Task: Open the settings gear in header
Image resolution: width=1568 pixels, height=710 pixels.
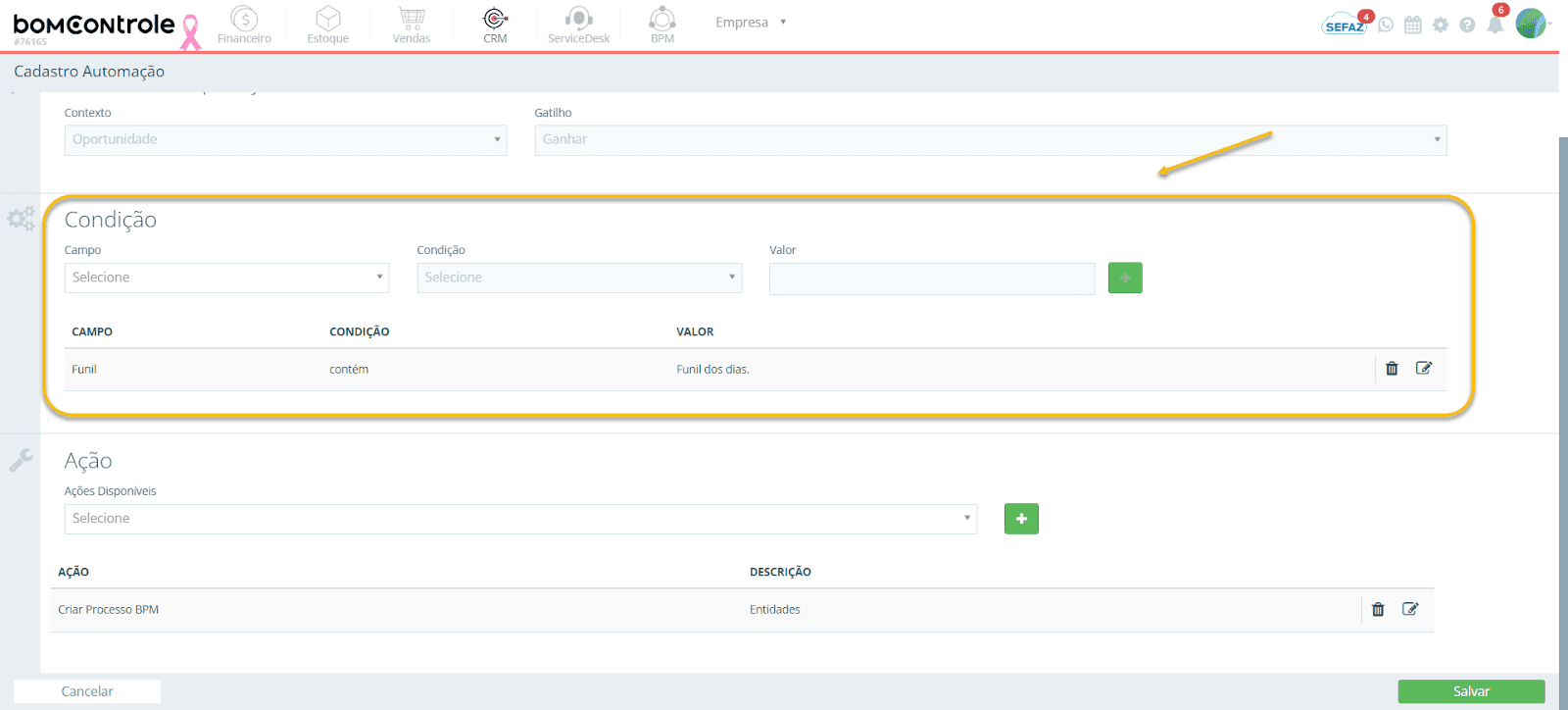Action: 1440,25
